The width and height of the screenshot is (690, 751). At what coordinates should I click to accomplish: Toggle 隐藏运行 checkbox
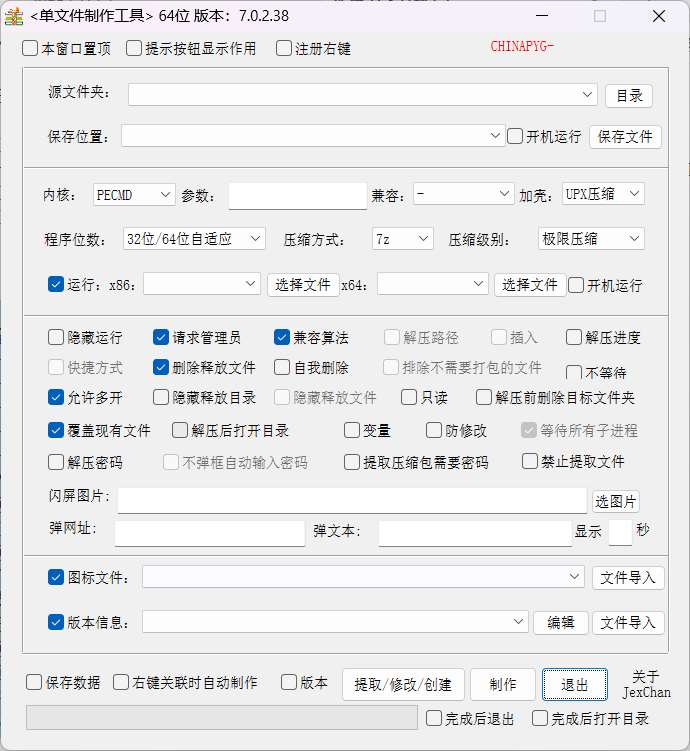click(56, 338)
